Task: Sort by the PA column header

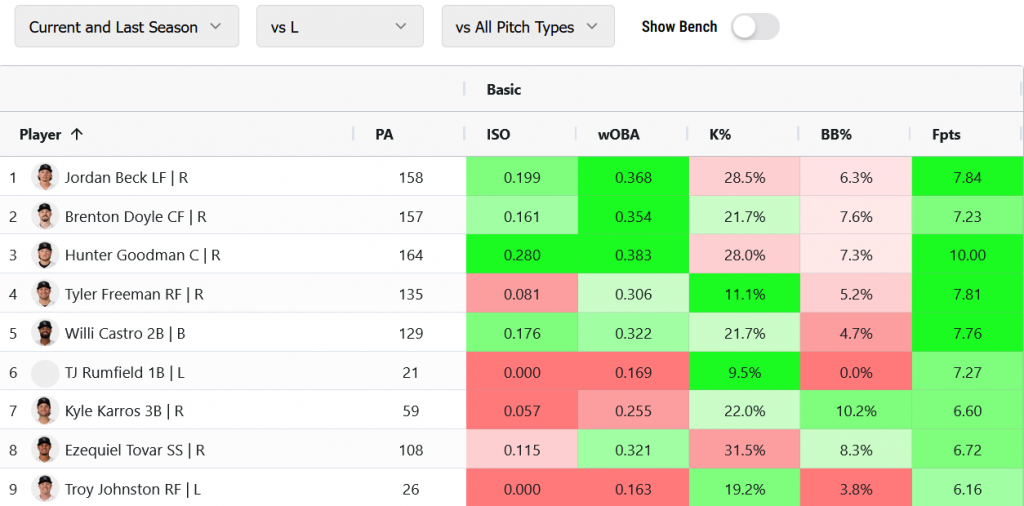Action: click(x=384, y=134)
